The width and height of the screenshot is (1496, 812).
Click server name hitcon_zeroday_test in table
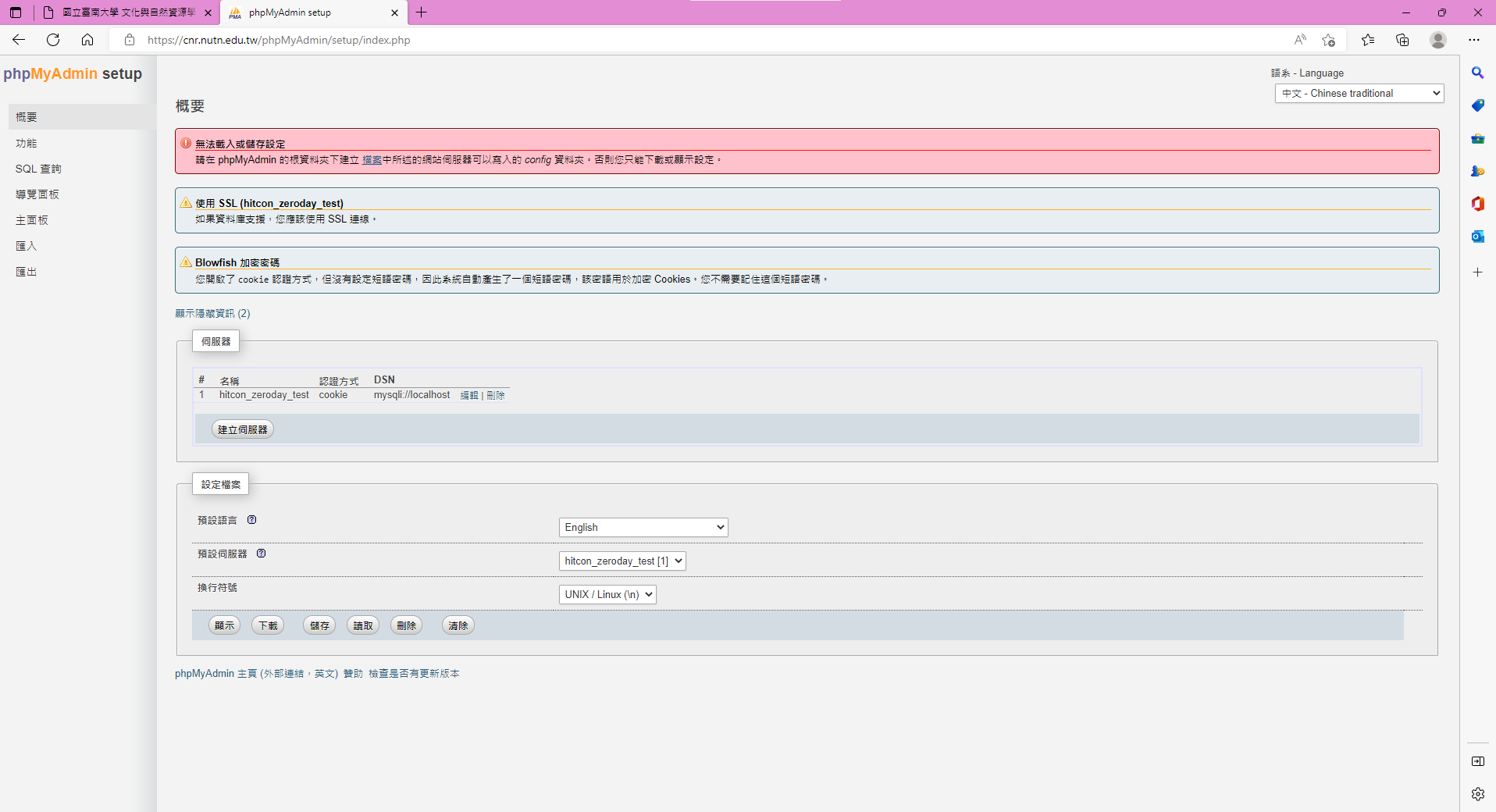264,394
